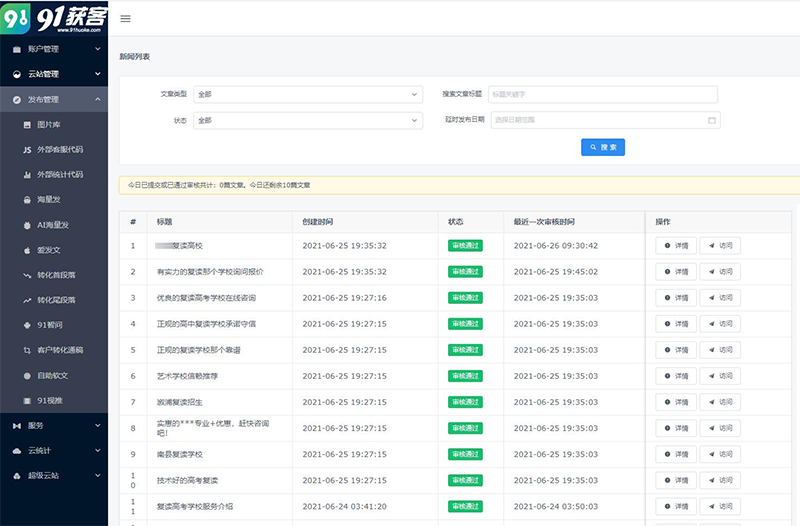Open 详情 for row 5
The width and height of the screenshot is (800, 526).
point(676,349)
